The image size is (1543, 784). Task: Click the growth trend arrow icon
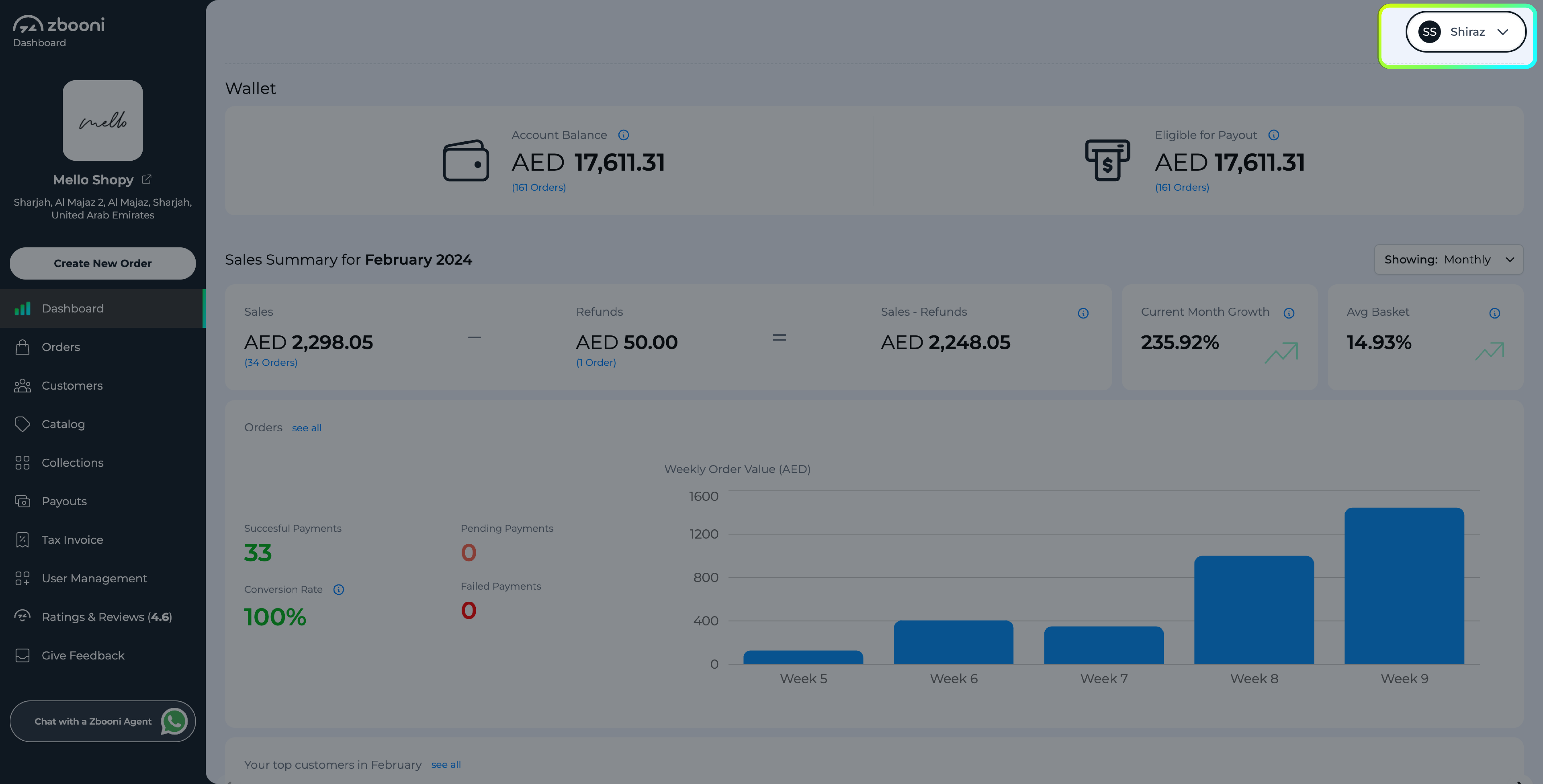tap(1281, 353)
